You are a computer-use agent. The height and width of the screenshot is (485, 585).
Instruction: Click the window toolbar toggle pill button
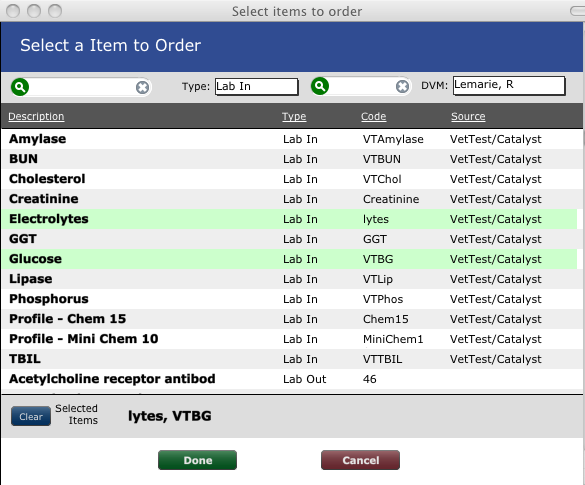tap(578, 11)
